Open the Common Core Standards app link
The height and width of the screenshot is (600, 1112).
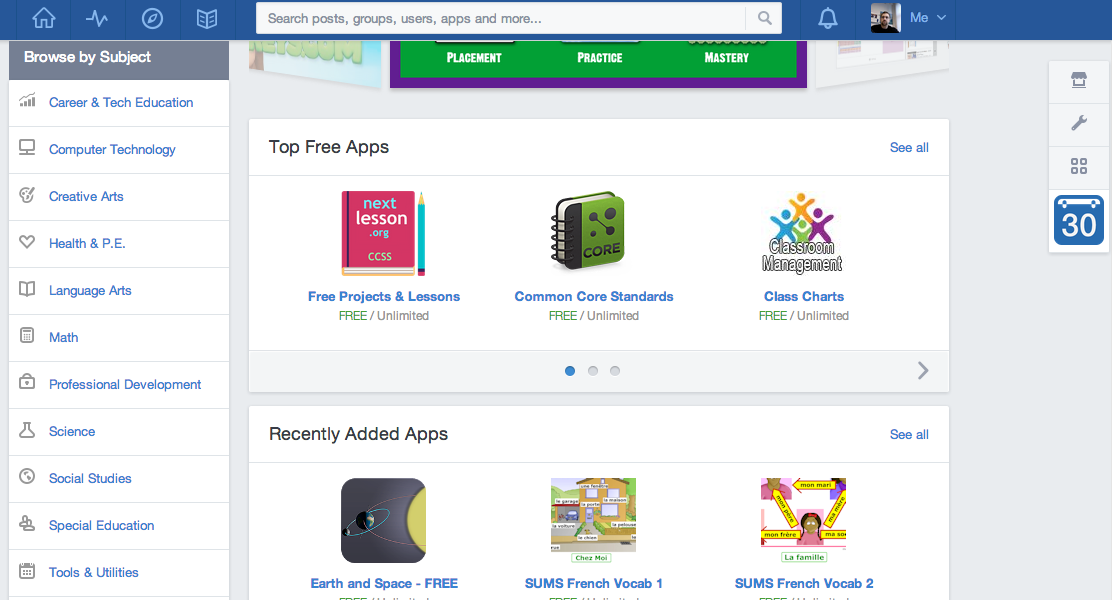[594, 297]
